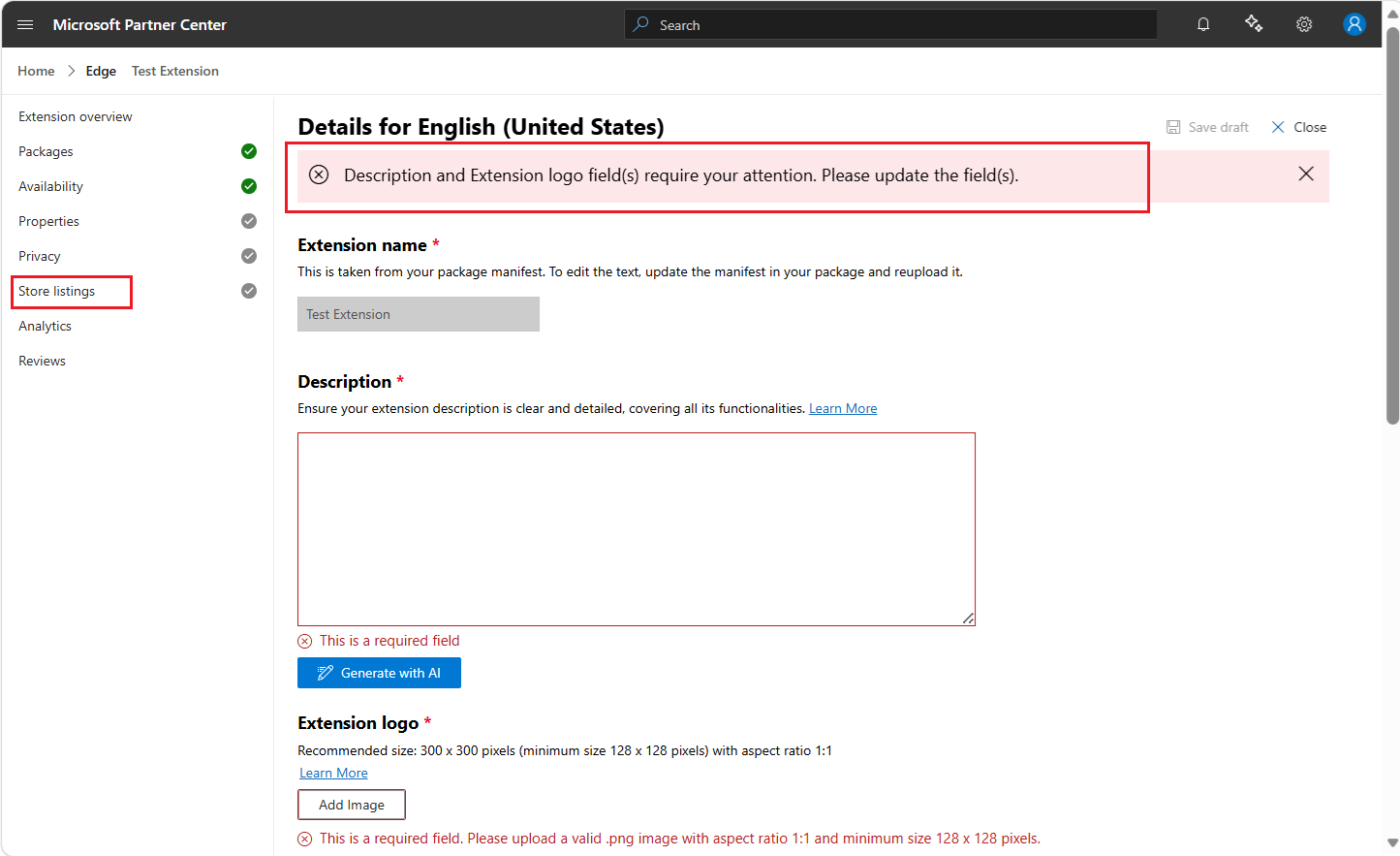The image size is (1400, 856).
Task: Click the error icon beside logo required message
Action: pos(304,839)
